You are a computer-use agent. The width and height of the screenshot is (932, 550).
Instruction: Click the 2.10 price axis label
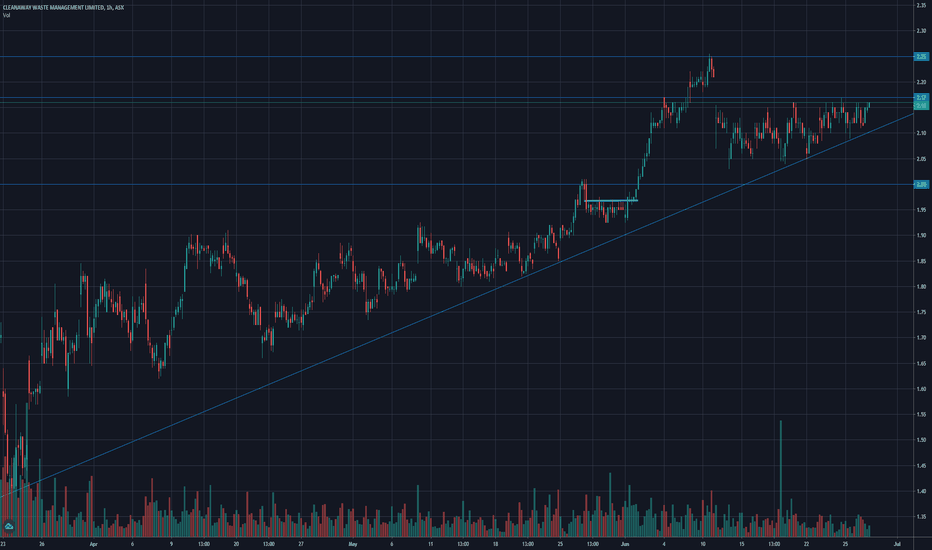pyautogui.click(x=921, y=133)
